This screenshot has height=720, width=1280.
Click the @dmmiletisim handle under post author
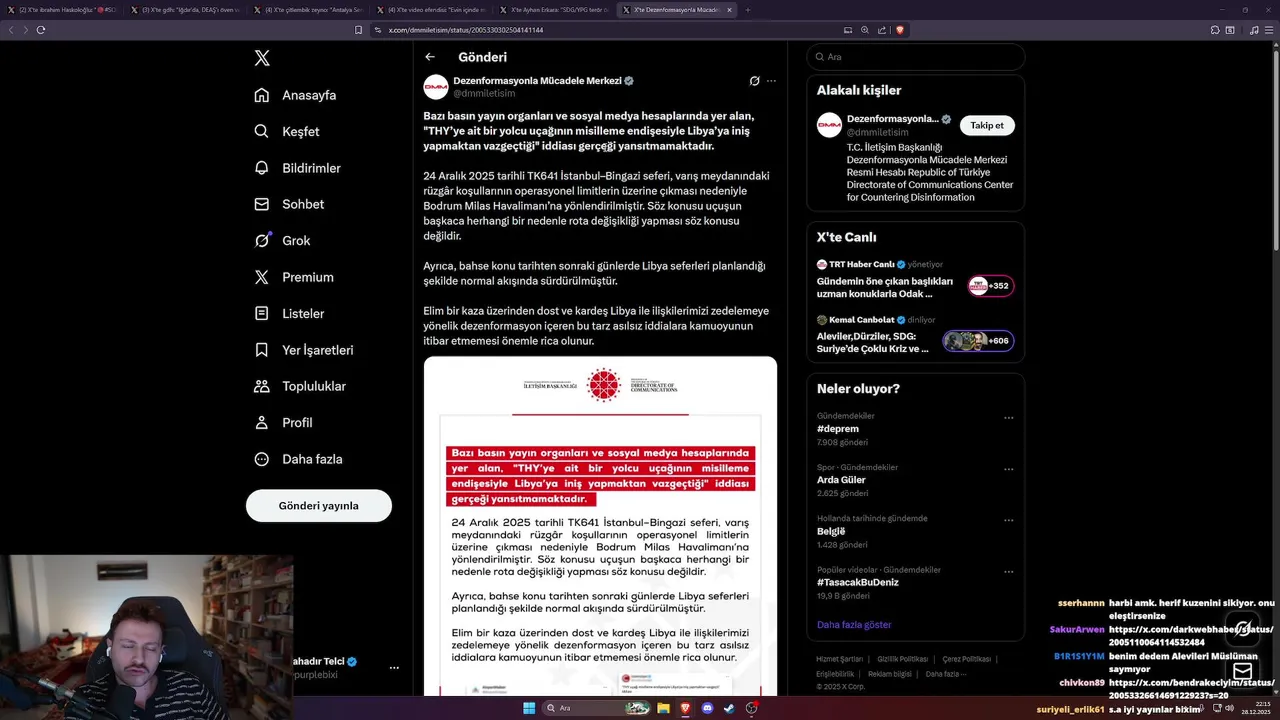pos(485,93)
